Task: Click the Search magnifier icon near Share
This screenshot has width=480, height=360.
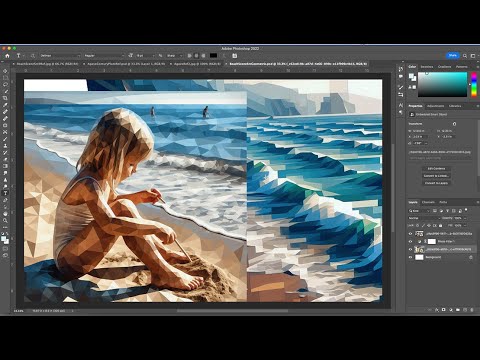Action: pos(465,56)
